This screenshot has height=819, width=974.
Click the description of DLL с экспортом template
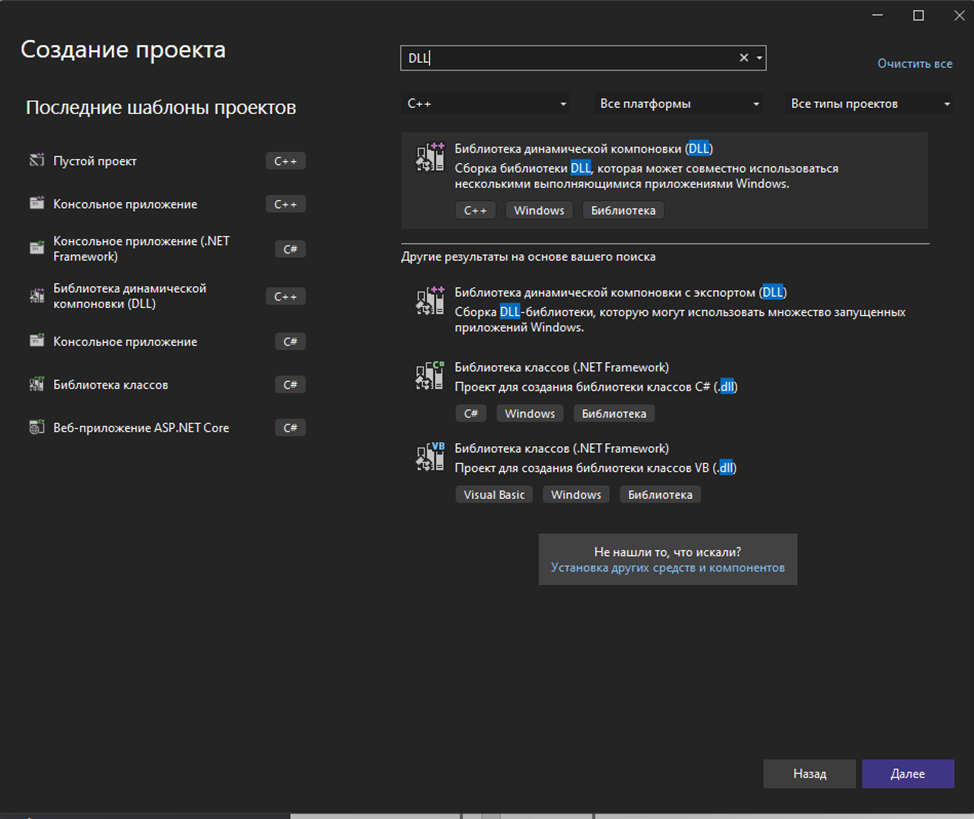[680, 319]
